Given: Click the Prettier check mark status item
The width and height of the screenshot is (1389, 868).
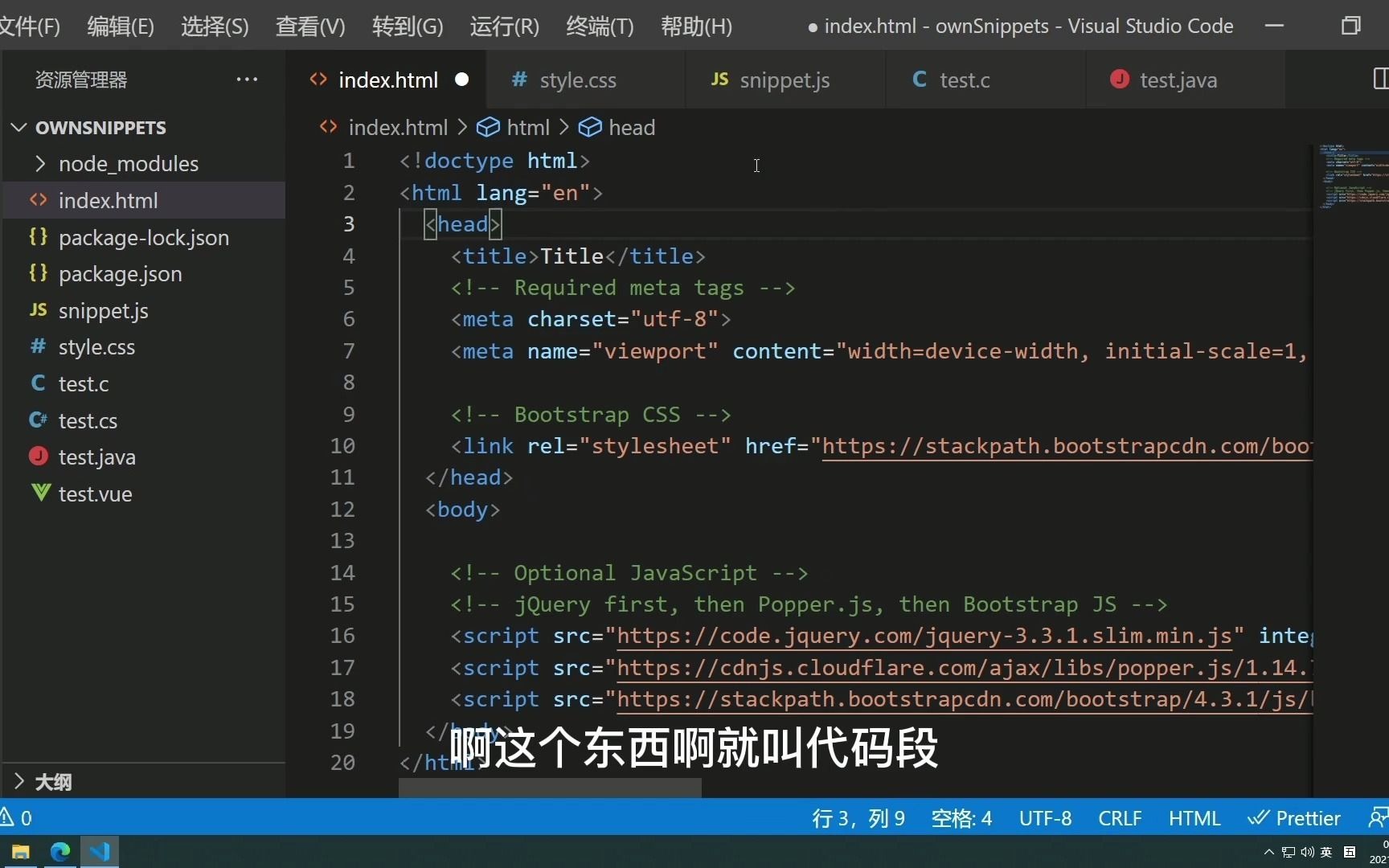Looking at the screenshot, I should click(1294, 818).
